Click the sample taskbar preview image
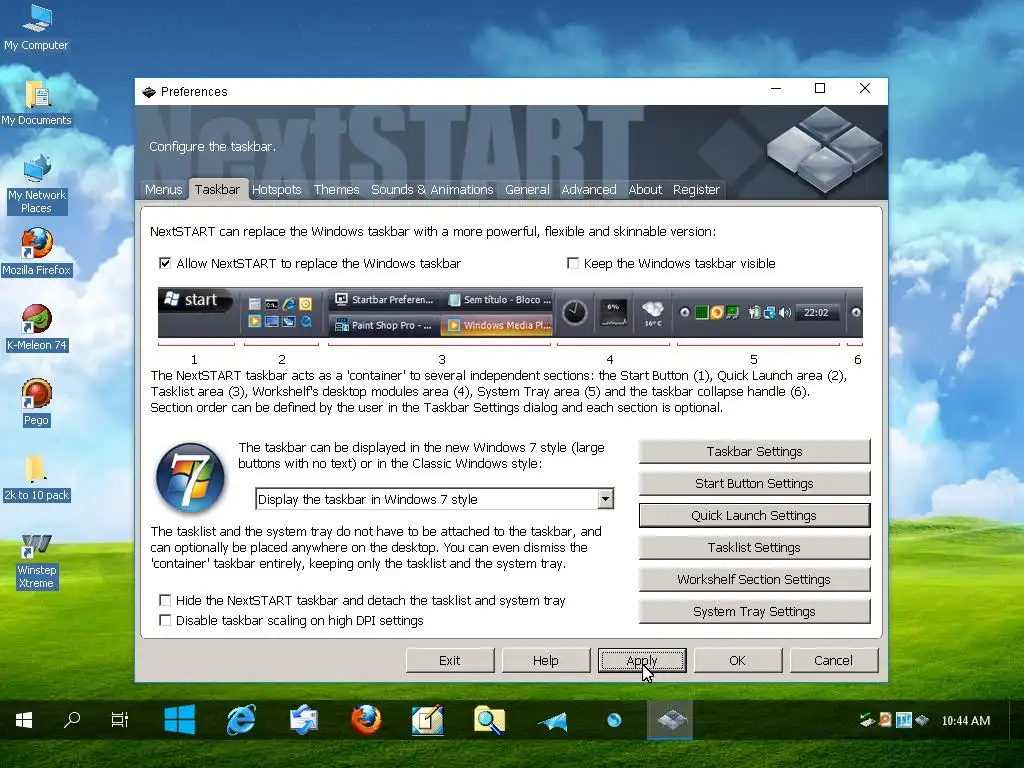 click(x=510, y=312)
